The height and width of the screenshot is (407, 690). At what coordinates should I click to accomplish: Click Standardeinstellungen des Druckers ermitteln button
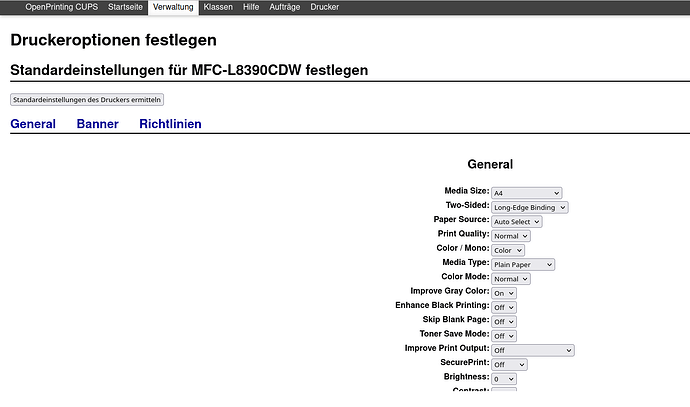87,99
